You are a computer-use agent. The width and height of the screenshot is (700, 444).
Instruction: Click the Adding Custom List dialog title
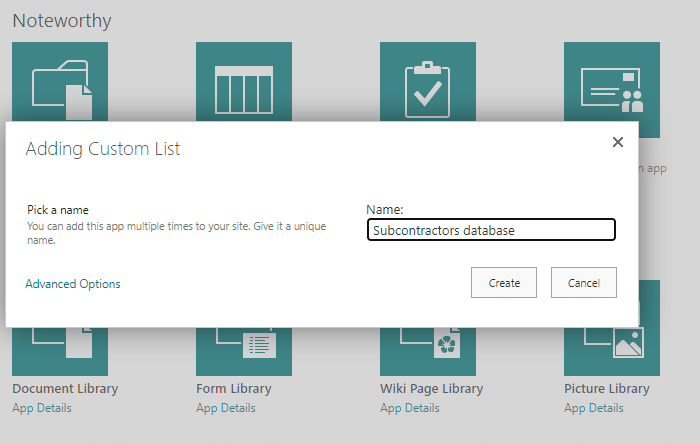click(x=103, y=149)
